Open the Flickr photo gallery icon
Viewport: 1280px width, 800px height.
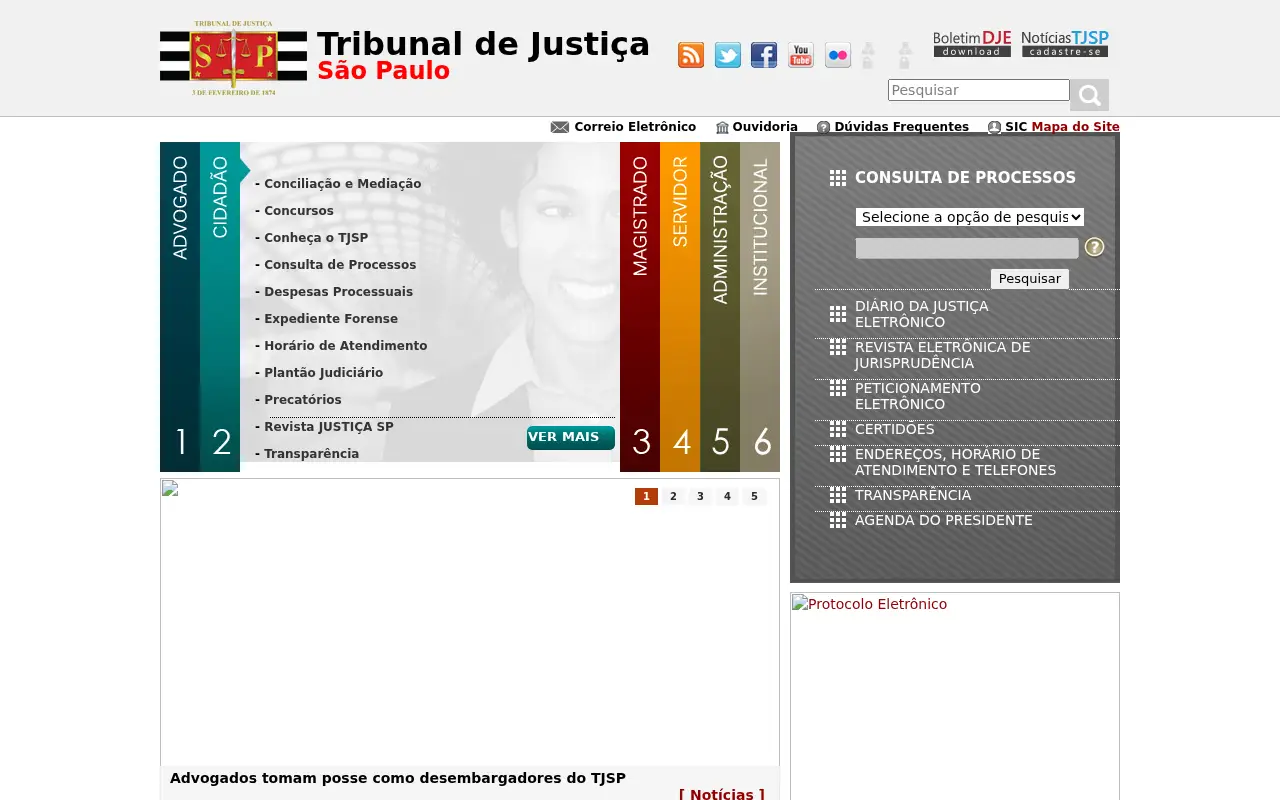pyautogui.click(x=838, y=55)
